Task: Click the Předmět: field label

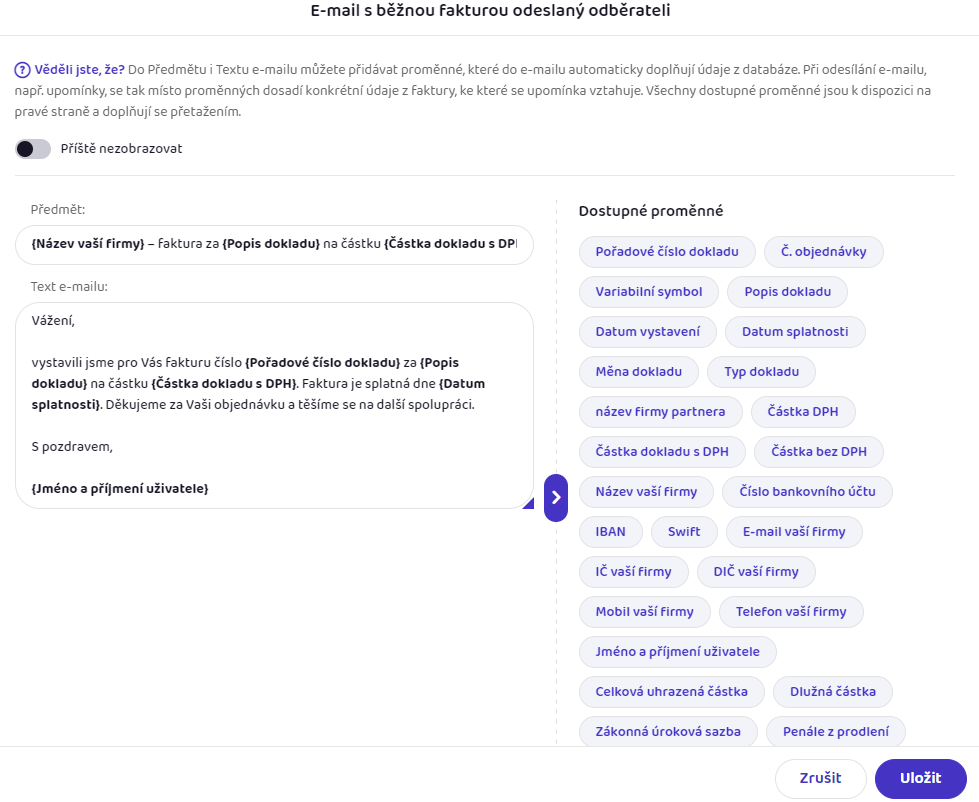Action: click(57, 210)
